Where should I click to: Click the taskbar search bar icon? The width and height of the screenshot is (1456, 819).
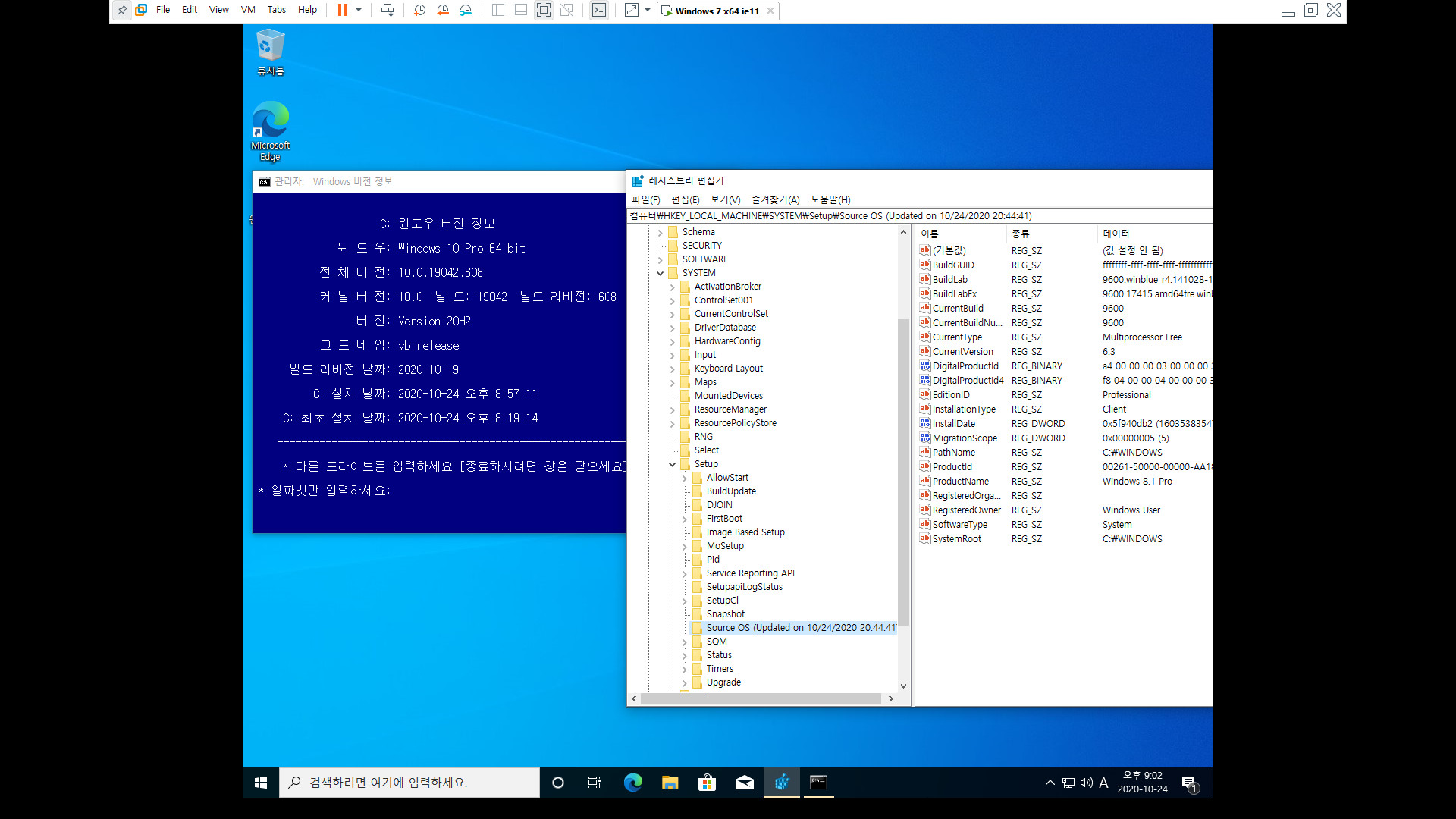pos(294,783)
